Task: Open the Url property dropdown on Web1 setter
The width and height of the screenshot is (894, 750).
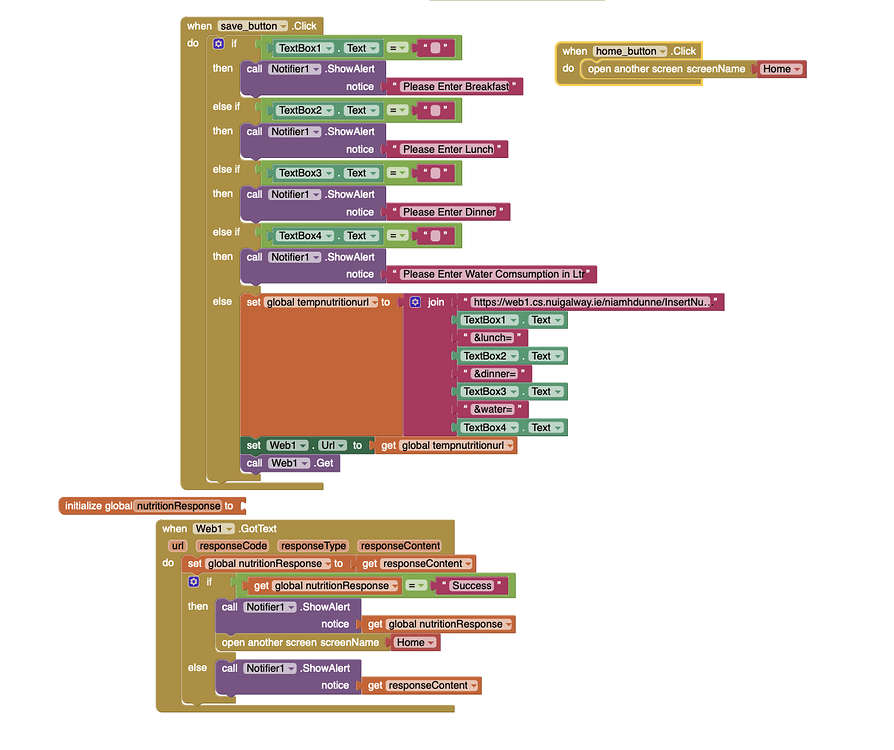Action: [x=341, y=445]
